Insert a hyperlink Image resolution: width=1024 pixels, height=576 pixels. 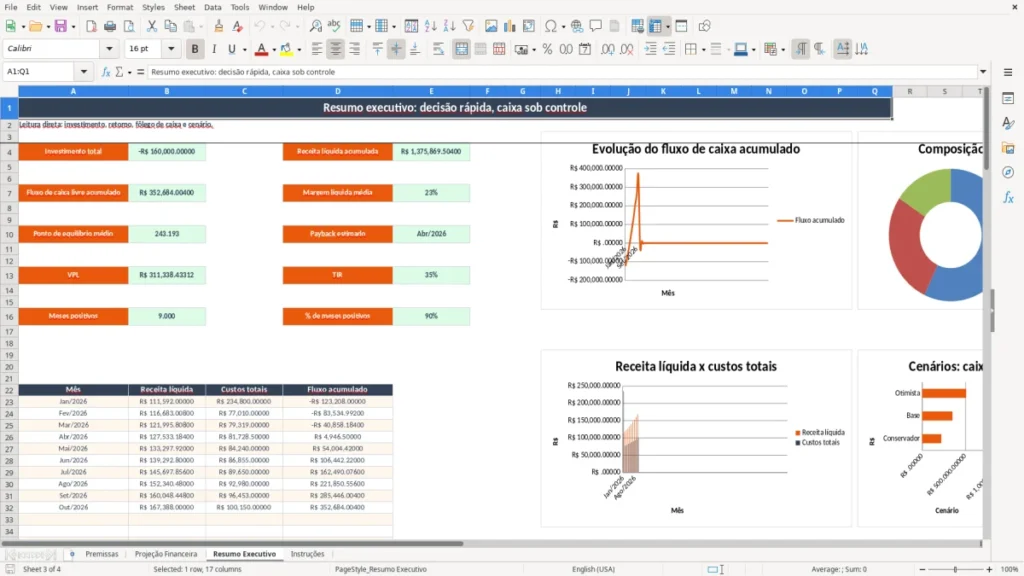coord(577,26)
